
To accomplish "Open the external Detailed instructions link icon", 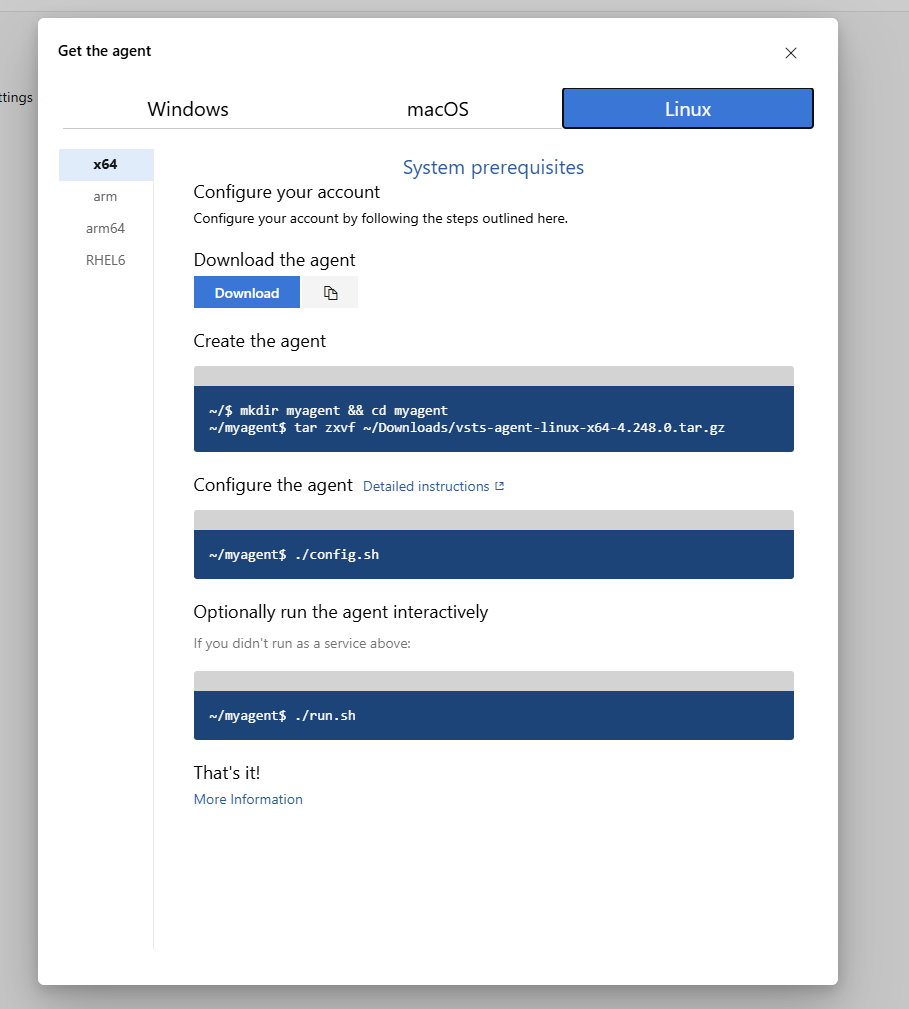I will click(x=499, y=486).
